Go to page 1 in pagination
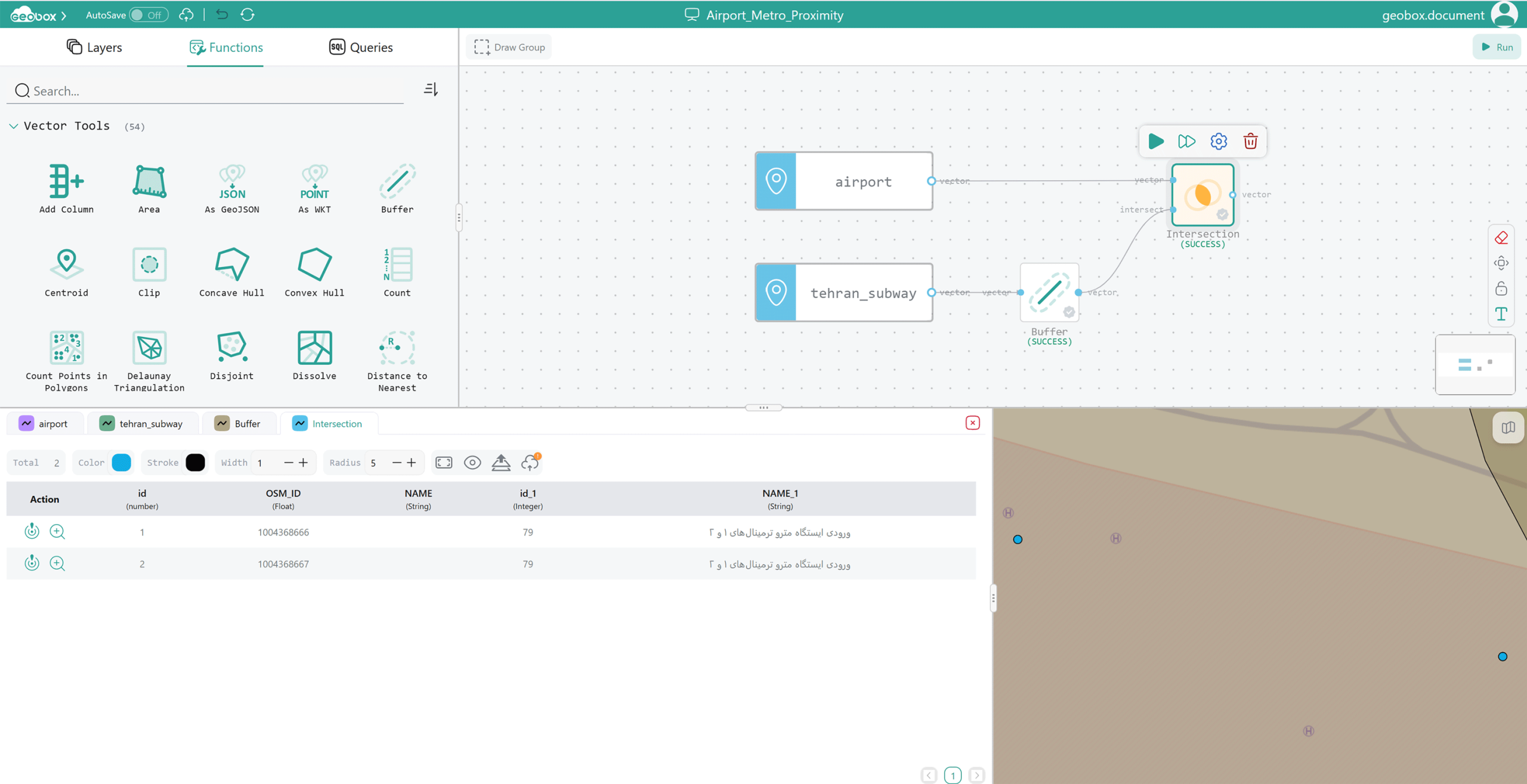 click(953, 775)
